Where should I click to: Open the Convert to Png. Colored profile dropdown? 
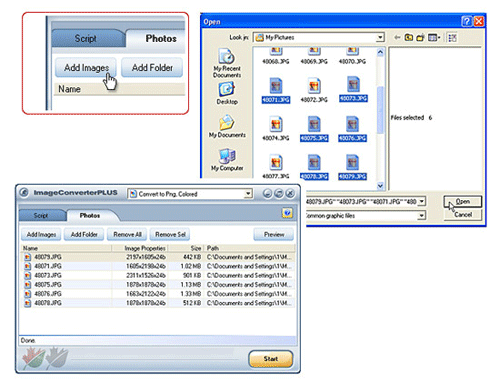(x=248, y=194)
